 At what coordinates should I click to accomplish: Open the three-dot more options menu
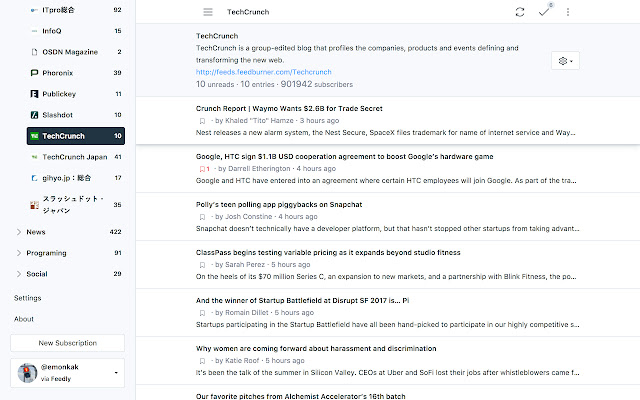pos(568,12)
